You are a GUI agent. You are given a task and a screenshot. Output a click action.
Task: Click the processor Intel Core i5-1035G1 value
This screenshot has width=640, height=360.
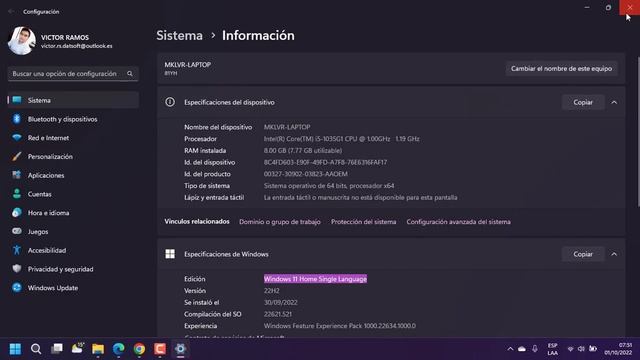click(x=341, y=139)
